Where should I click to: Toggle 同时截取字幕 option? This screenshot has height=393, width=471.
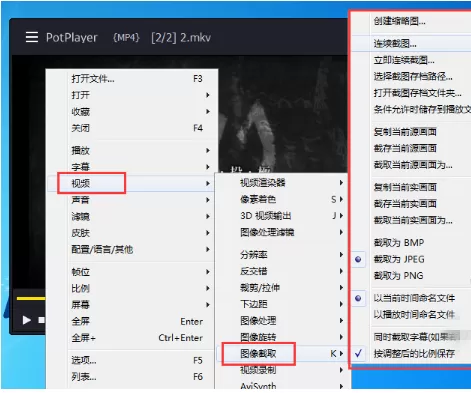(411, 337)
